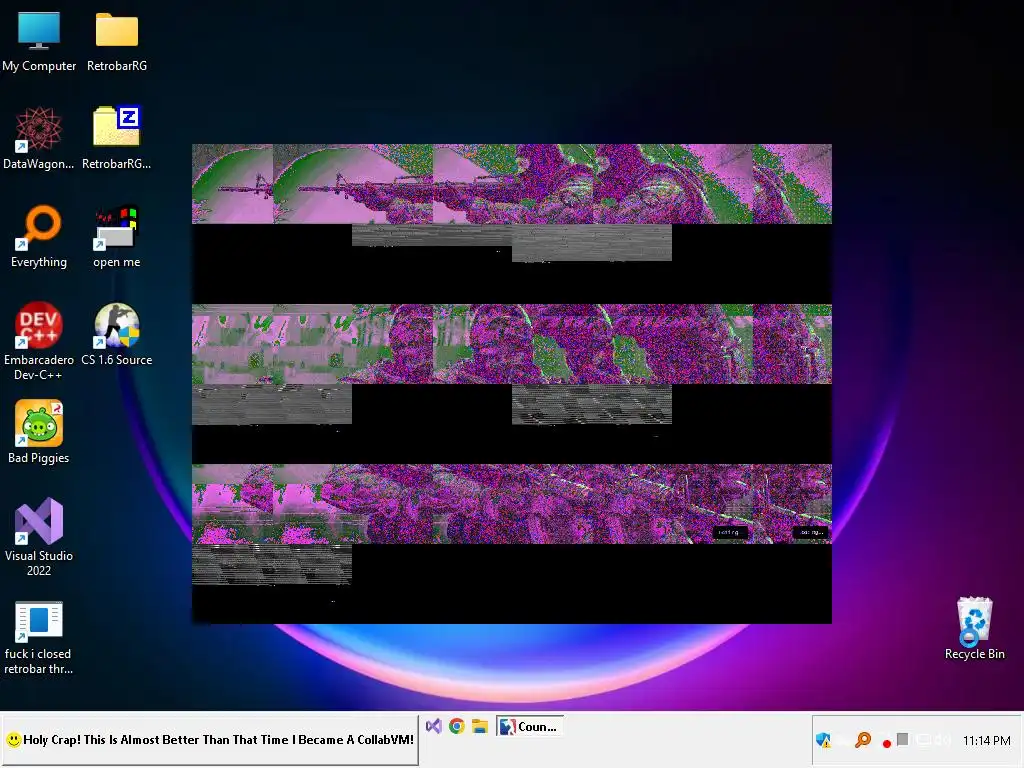Click the Everything magnifier tray icon
1024x768 pixels.
863,740
